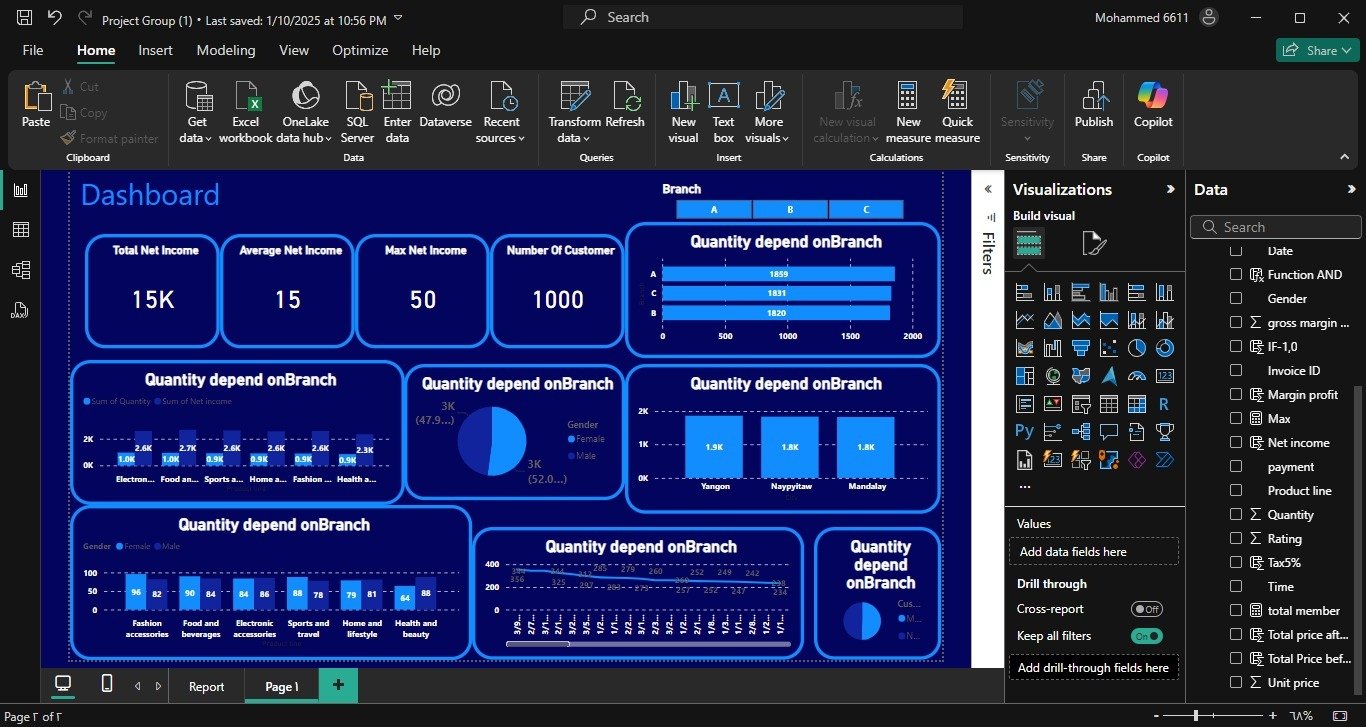The height and width of the screenshot is (727, 1366).
Task: Click the Publish icon
Action: point(1093,97)
